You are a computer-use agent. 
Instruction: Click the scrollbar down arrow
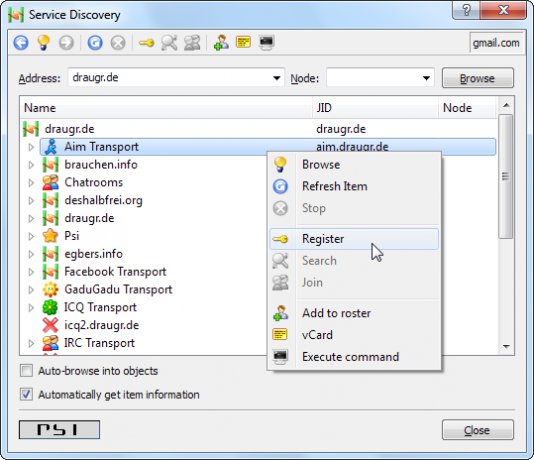point(506,347)
